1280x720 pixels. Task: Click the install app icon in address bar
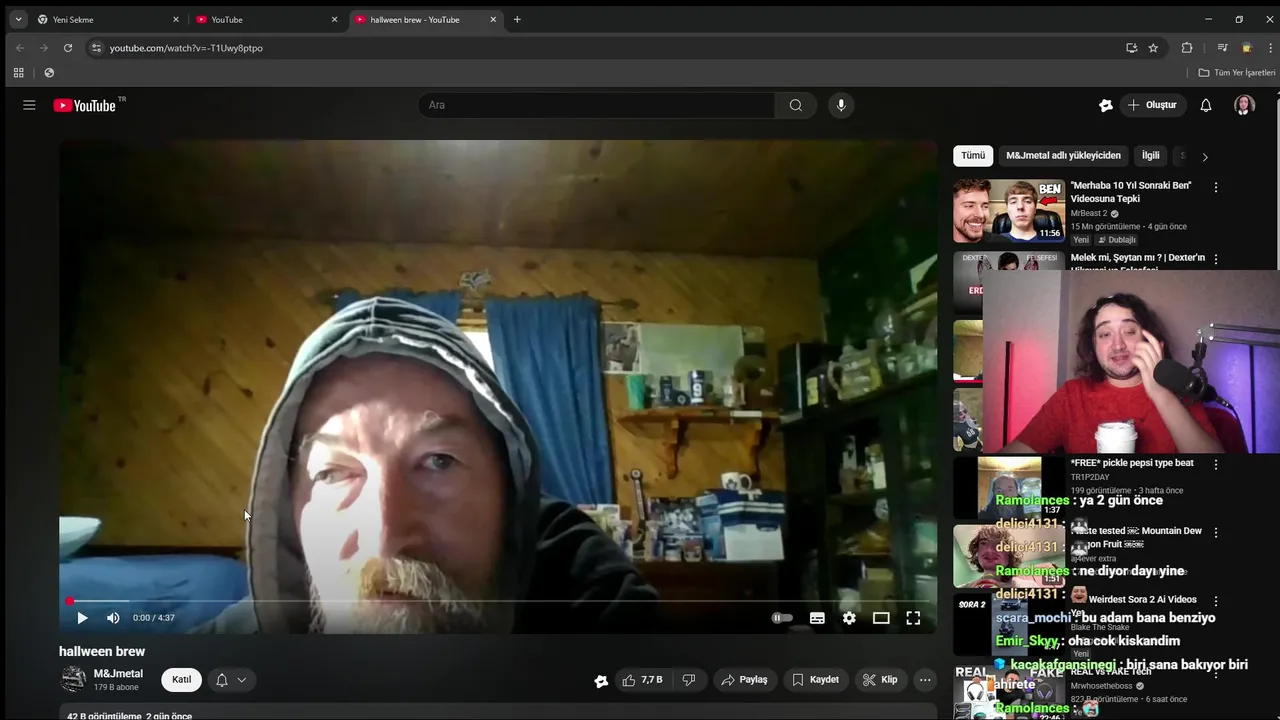point(1131,48)
